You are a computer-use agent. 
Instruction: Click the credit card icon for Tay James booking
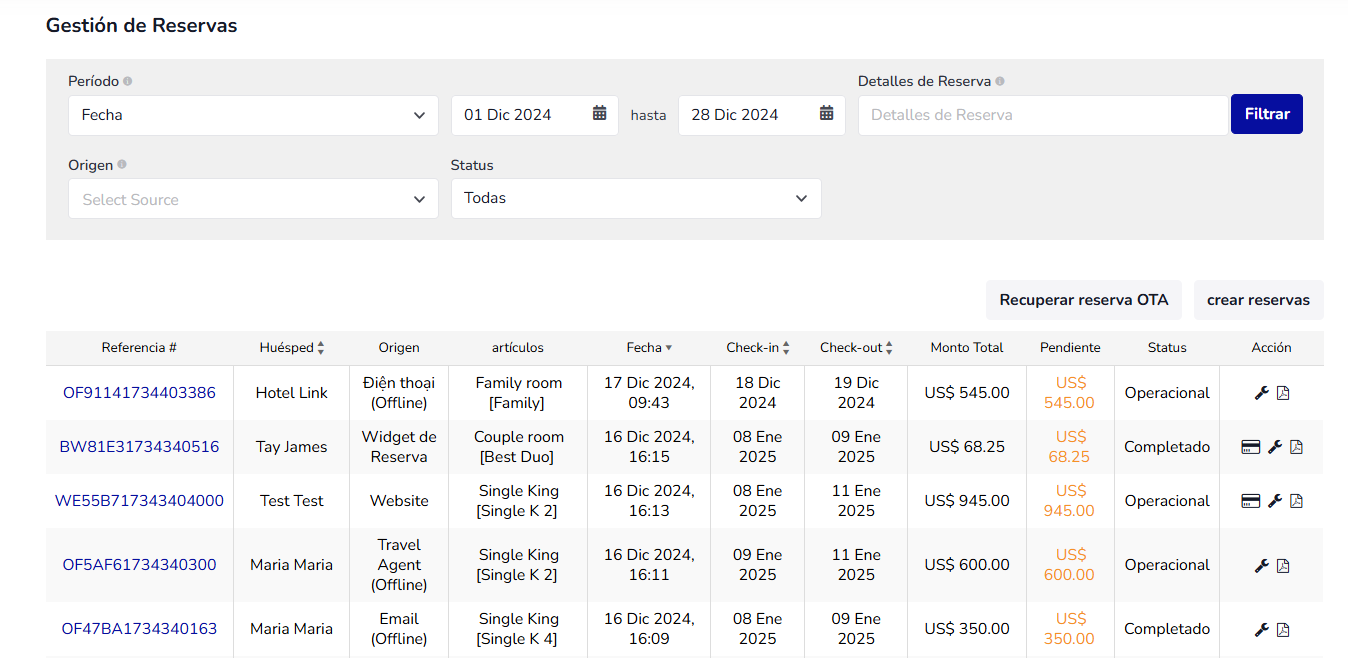click(x=1250, y=447)
